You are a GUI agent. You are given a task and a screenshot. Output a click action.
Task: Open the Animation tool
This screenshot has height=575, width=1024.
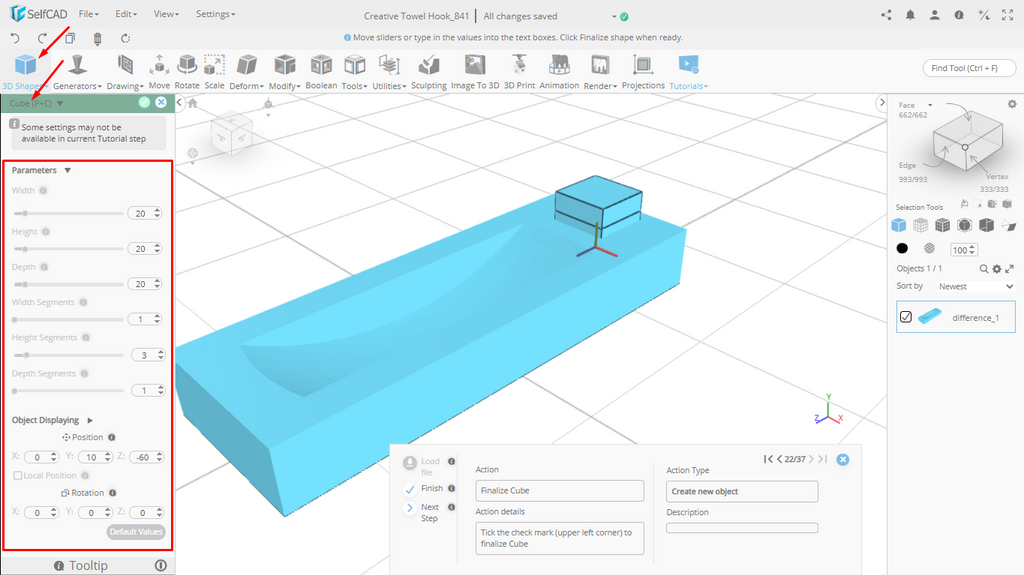559,72
